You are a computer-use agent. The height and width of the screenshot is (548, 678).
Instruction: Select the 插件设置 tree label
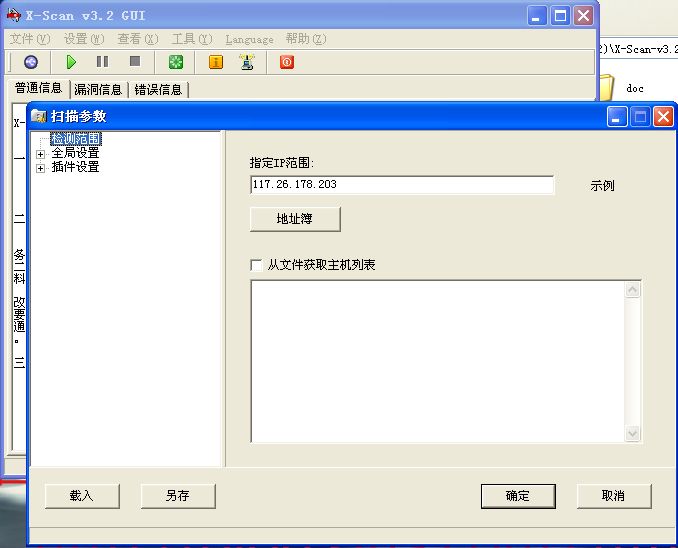(x=75, y=167)
